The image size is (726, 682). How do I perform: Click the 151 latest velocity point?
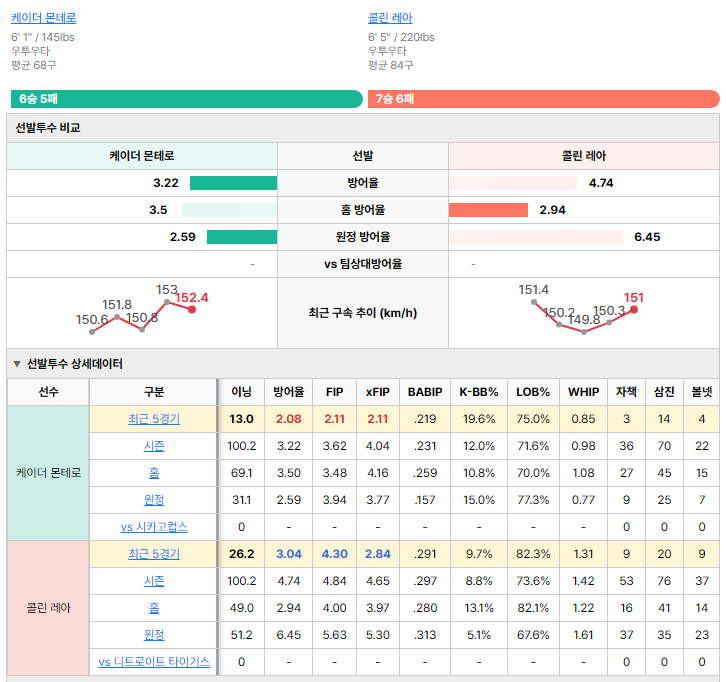tap(634, 309)
